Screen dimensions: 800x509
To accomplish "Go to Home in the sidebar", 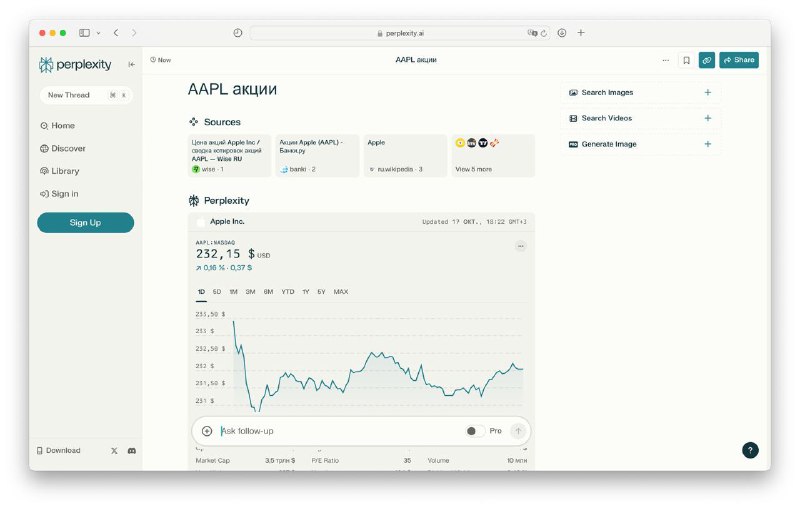I will pos(58,125).
